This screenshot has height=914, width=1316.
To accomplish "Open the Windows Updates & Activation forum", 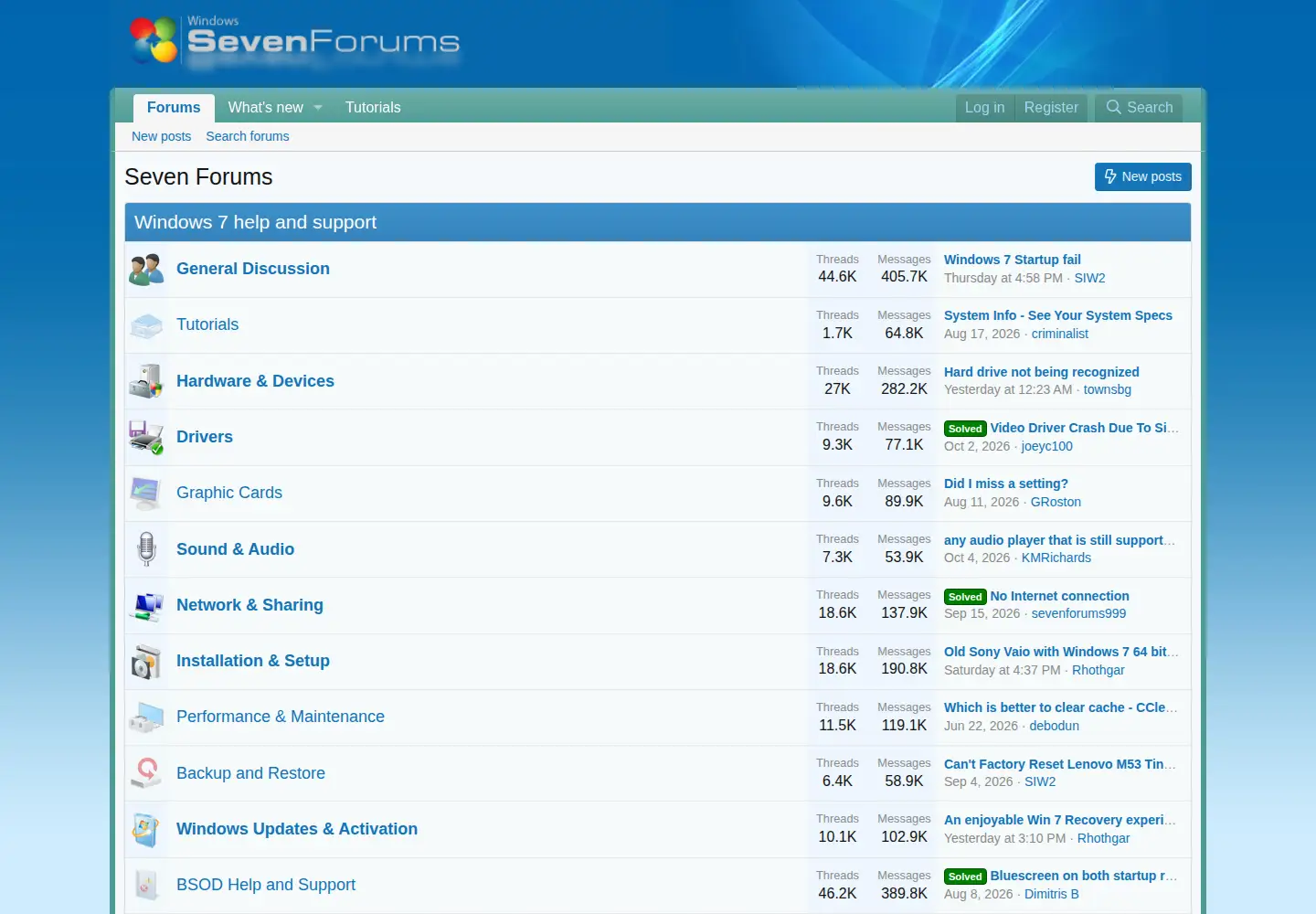I will pyautogui.click(x=297, y=829).
